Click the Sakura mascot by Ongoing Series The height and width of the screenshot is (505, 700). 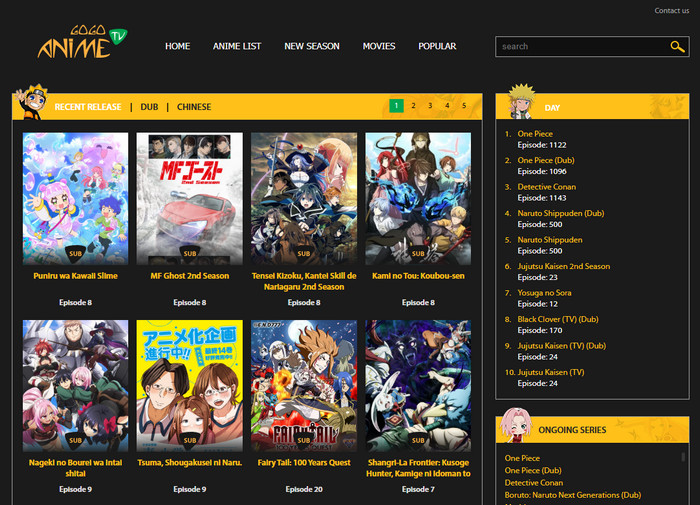click(515, 425)
